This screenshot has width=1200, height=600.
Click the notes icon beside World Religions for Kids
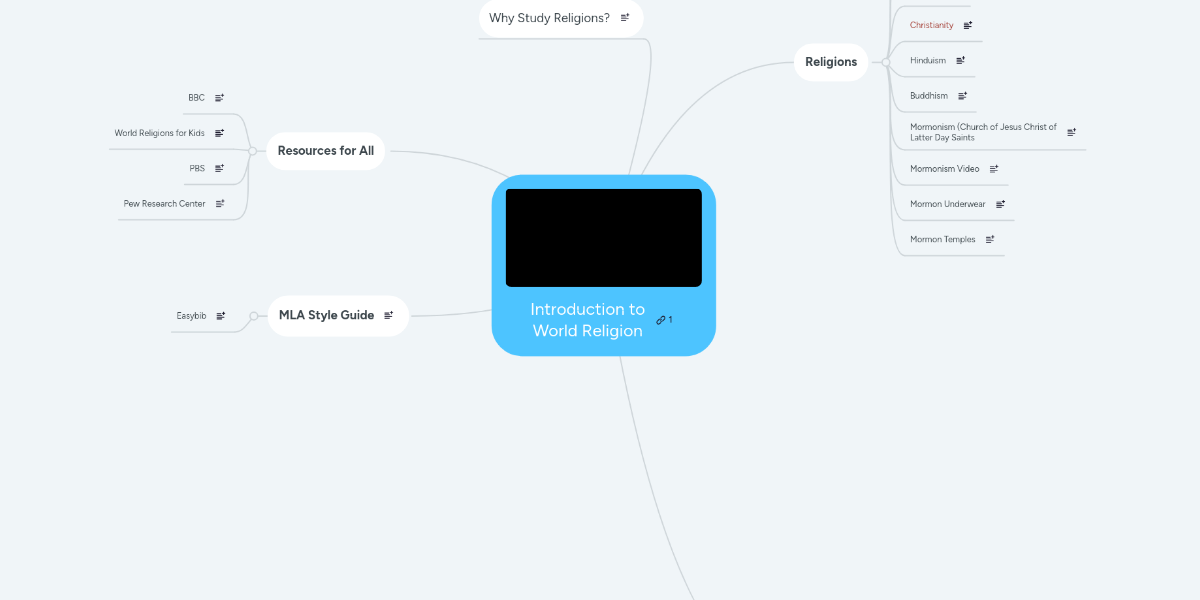tap(220, 132)
